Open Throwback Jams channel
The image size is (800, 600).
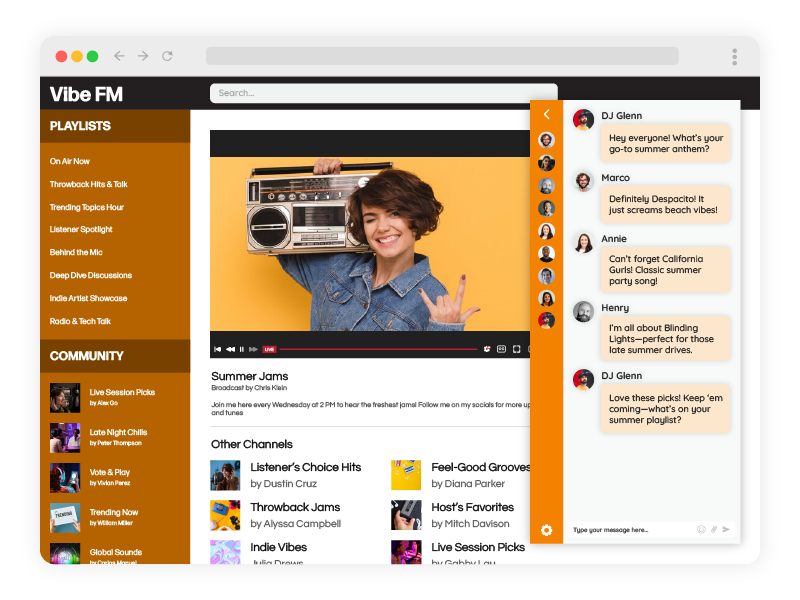[x=295, y=507]
